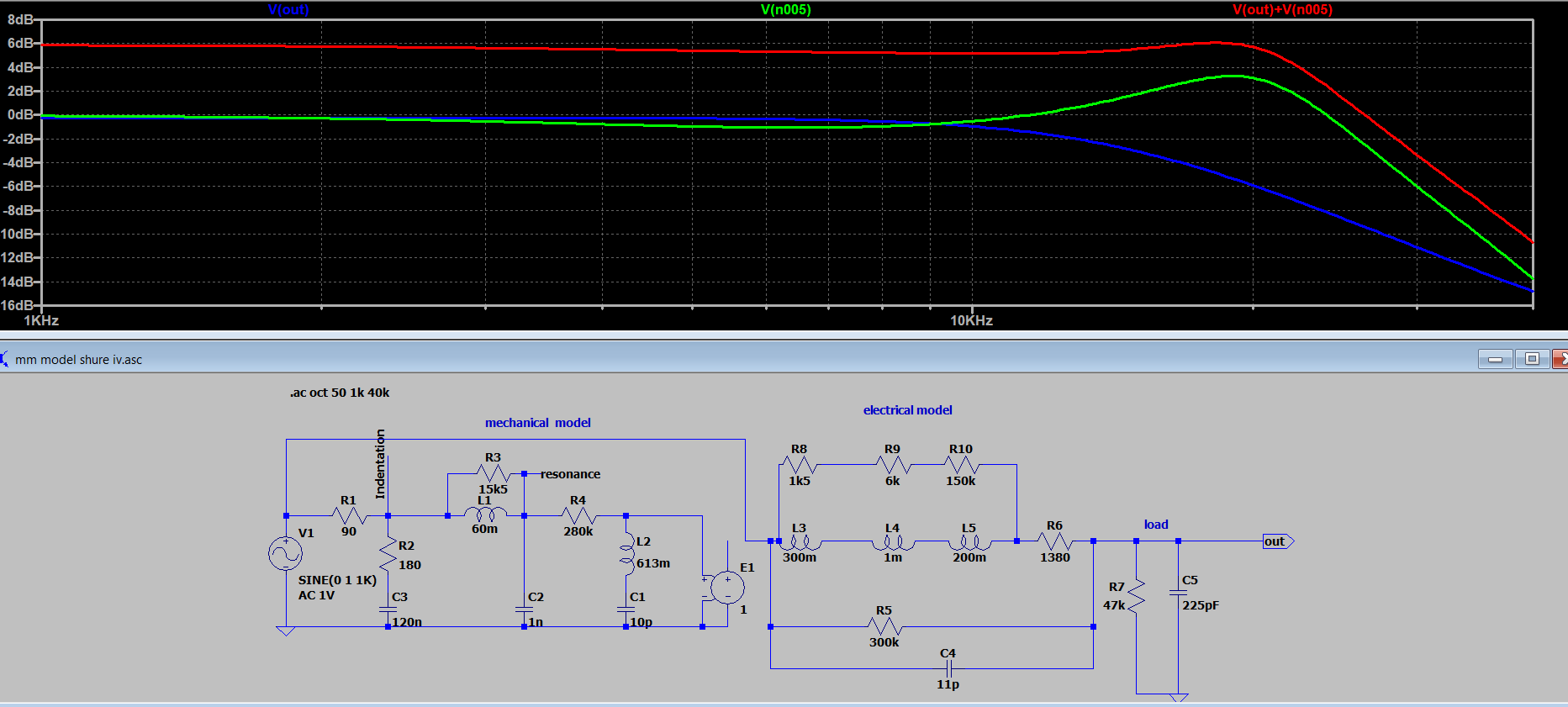The height and width of the screenshot is (707, 1568).
Task: Click the schematic window title icon
Action: click(4, 360)
